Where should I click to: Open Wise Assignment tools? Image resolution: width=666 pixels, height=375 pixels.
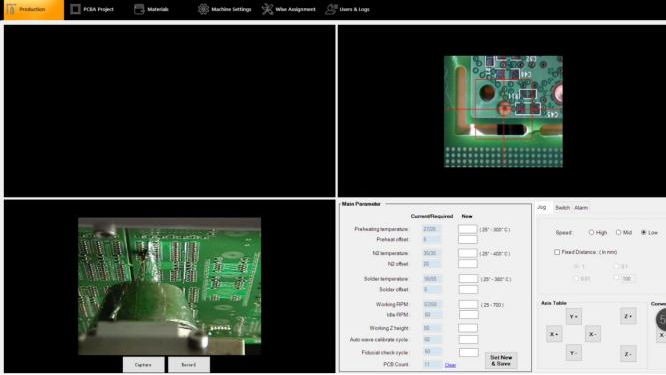[289, 9]
